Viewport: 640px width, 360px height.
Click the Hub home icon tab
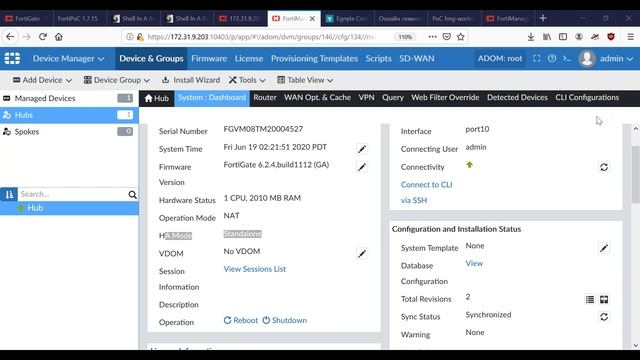156,98
